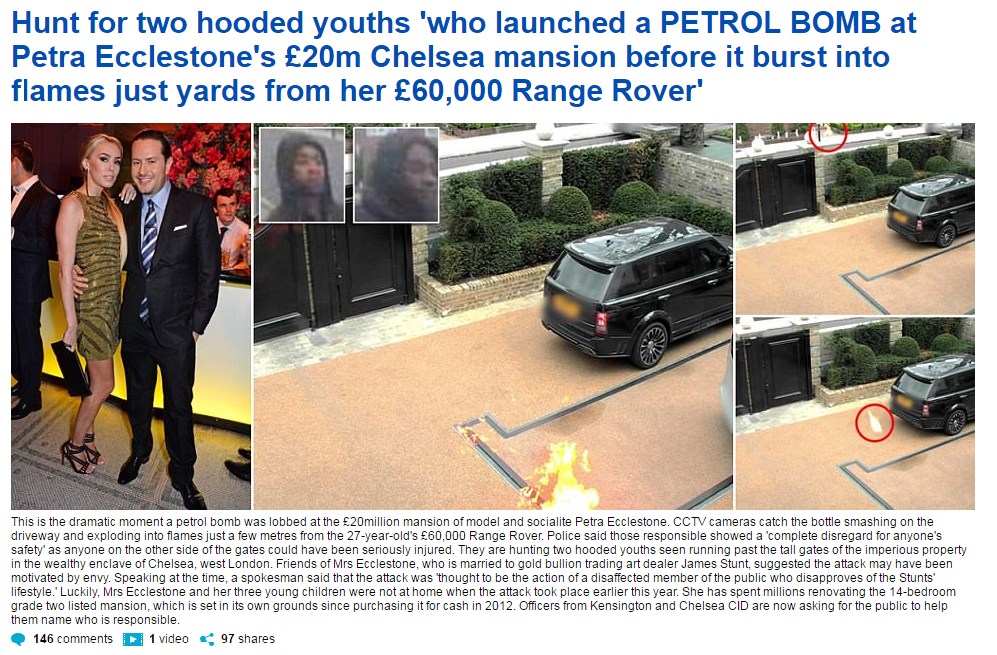Click the first hooded suspect inset photo

(x=302, y=174)
